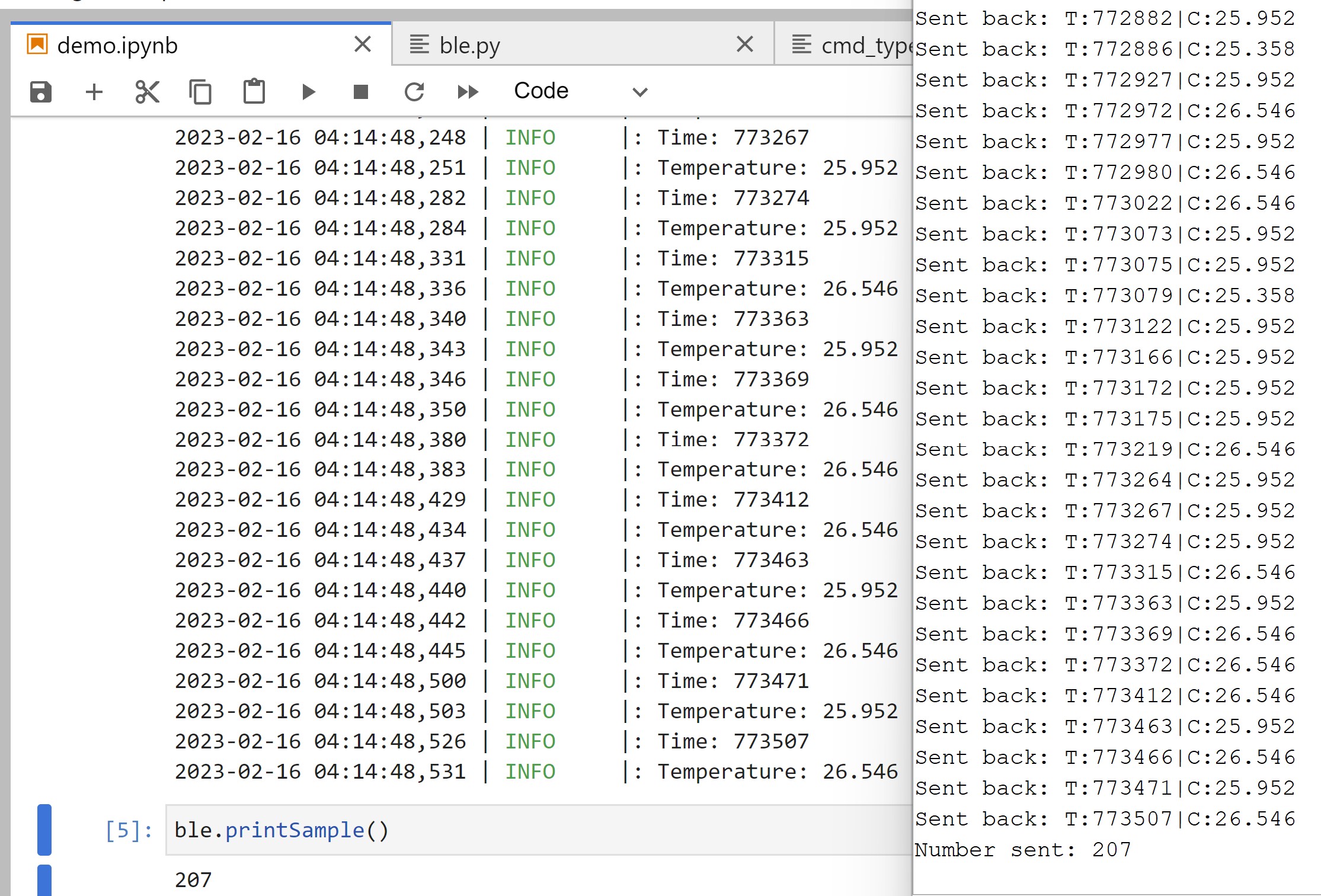
Task: Click the file icon on cmd_type tab
Action: click(x=802, y=44)
